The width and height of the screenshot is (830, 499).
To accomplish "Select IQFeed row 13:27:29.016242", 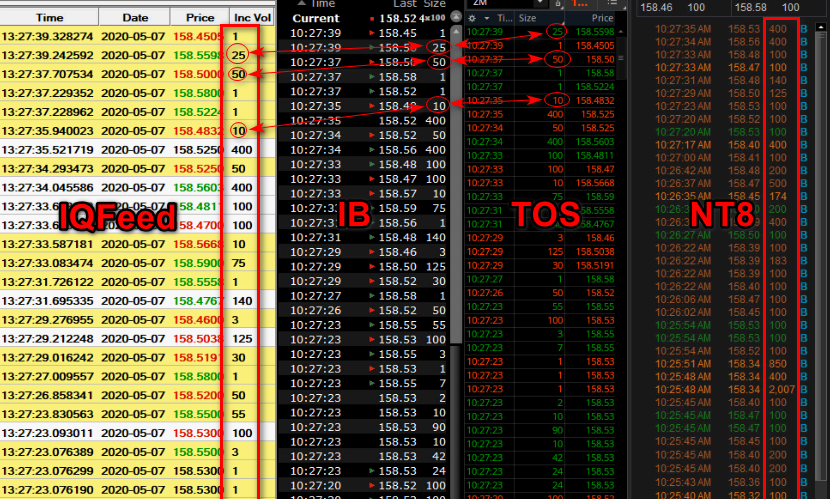I will click(x=138, y=358).
